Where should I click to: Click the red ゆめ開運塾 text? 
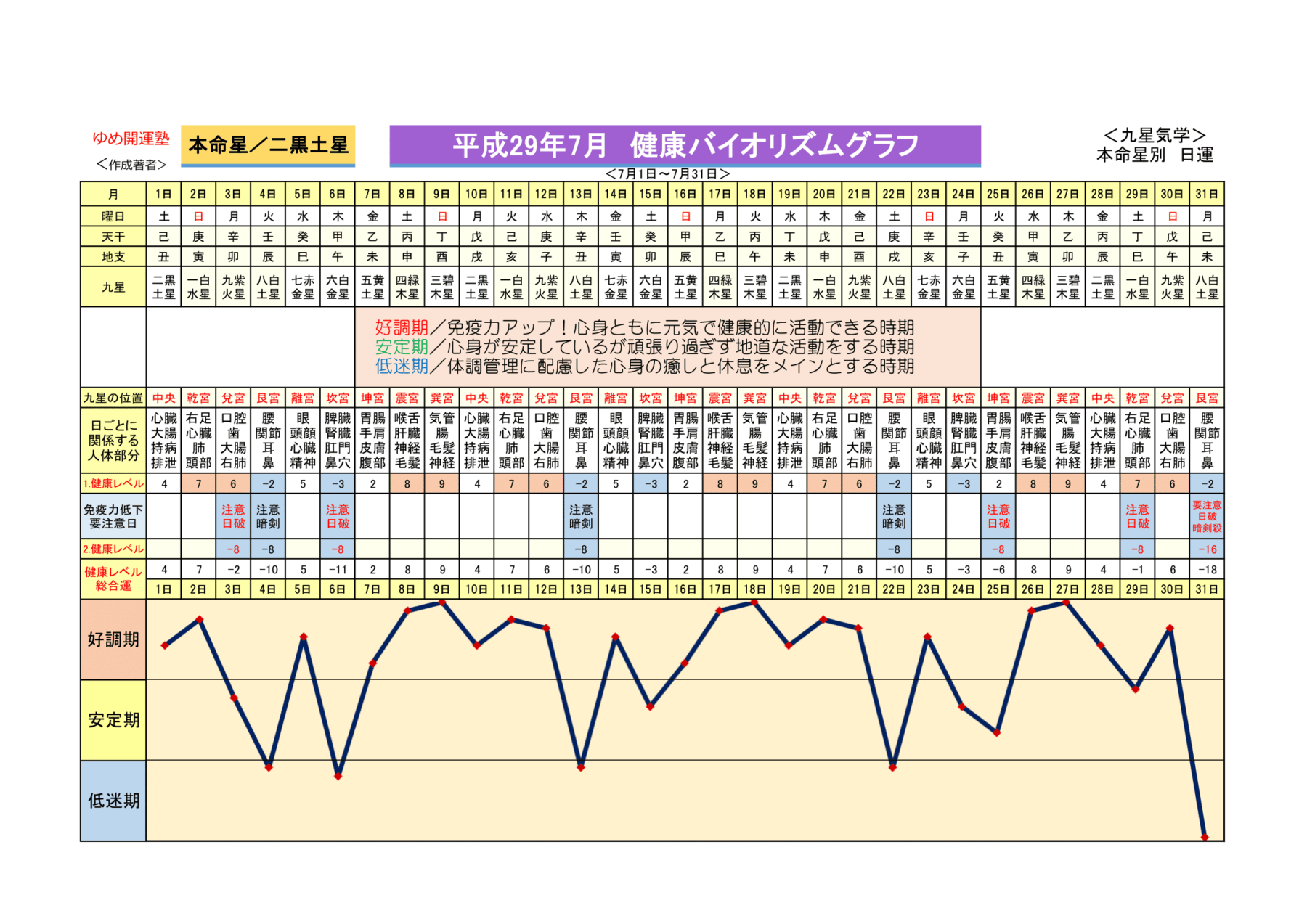coord(131,138)
